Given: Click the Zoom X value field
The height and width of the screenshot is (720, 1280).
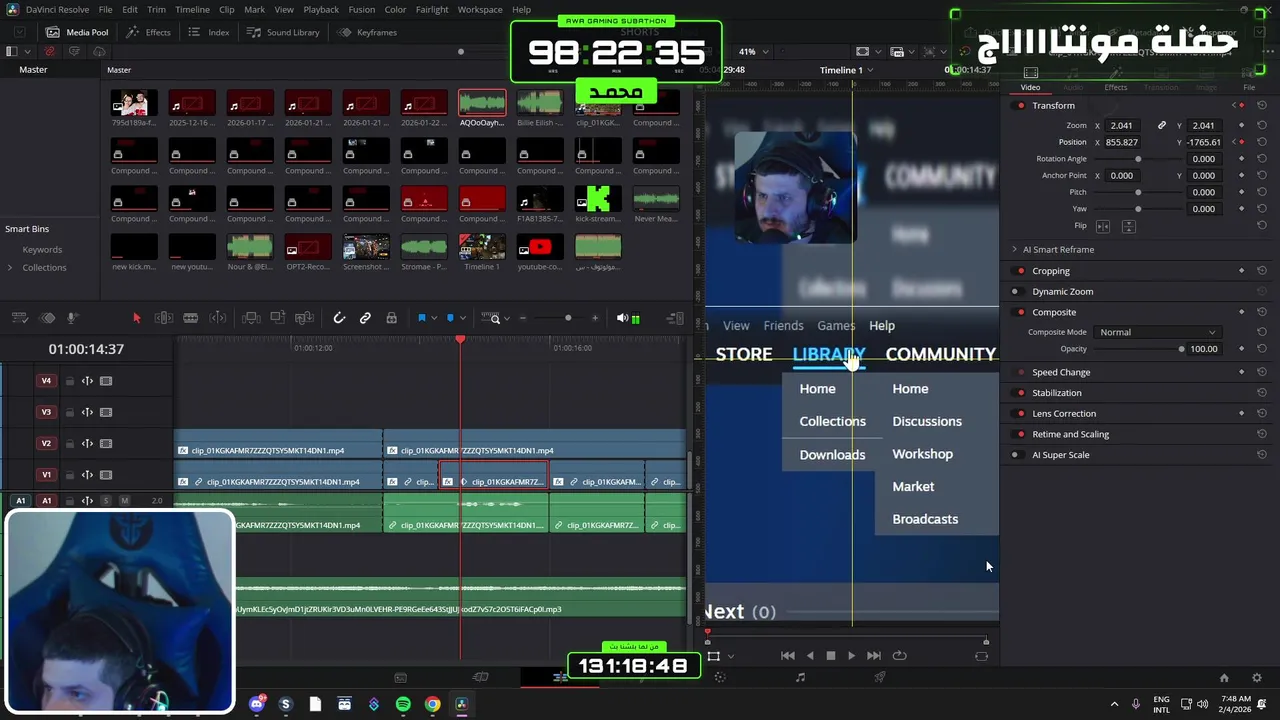Looking at the screenshot, I should [1123, 125].
